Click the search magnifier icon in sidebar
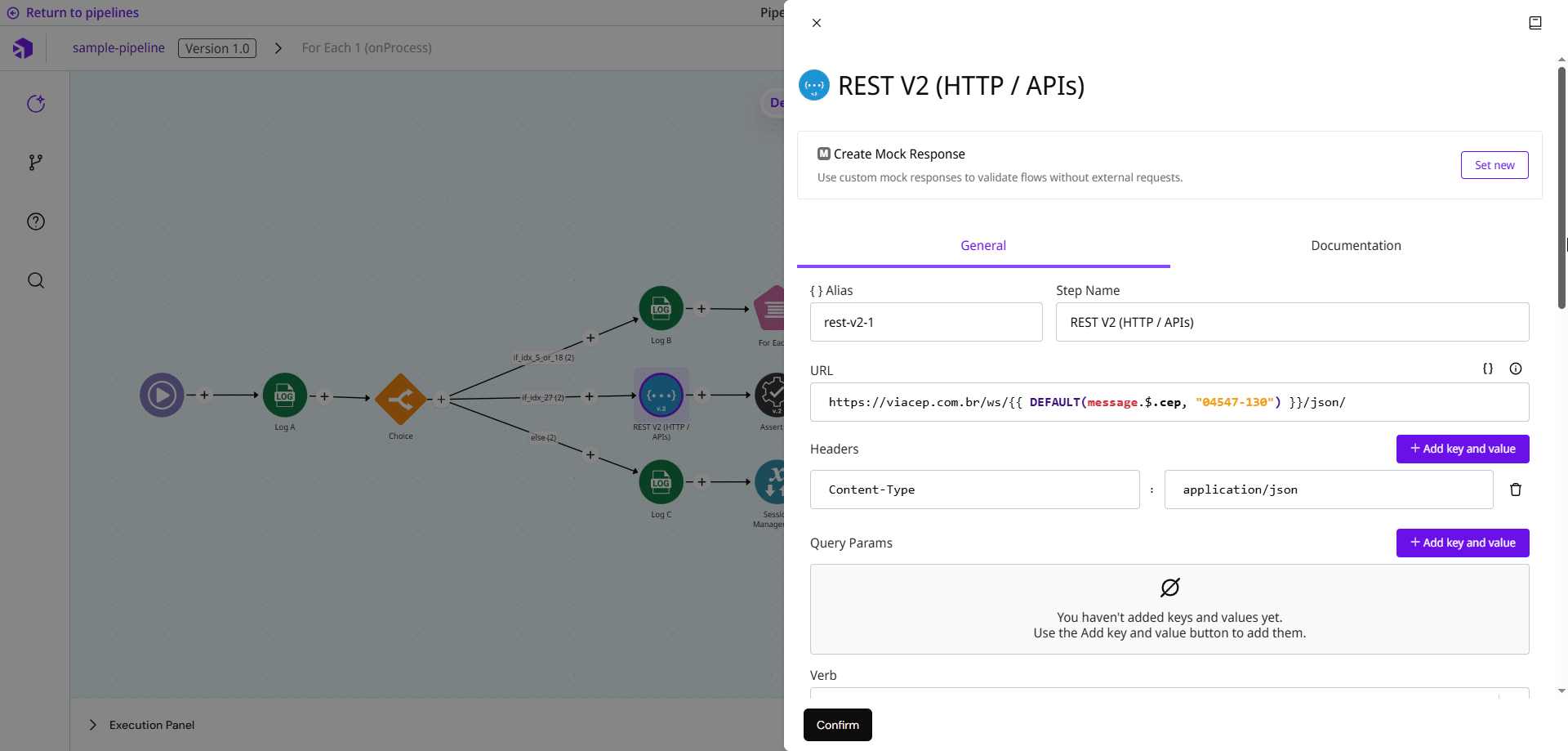1568x751 pixels. point(36,280)
